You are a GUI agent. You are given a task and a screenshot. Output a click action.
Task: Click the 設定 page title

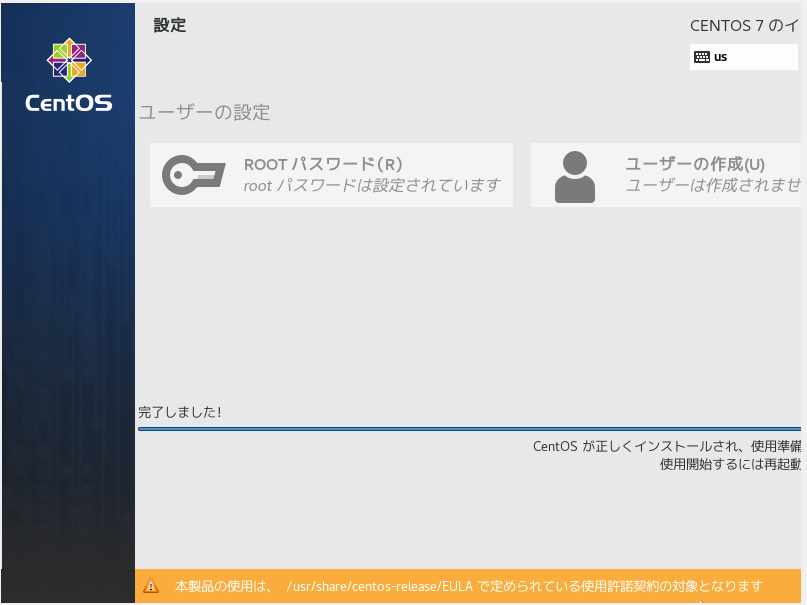[170, 25]
